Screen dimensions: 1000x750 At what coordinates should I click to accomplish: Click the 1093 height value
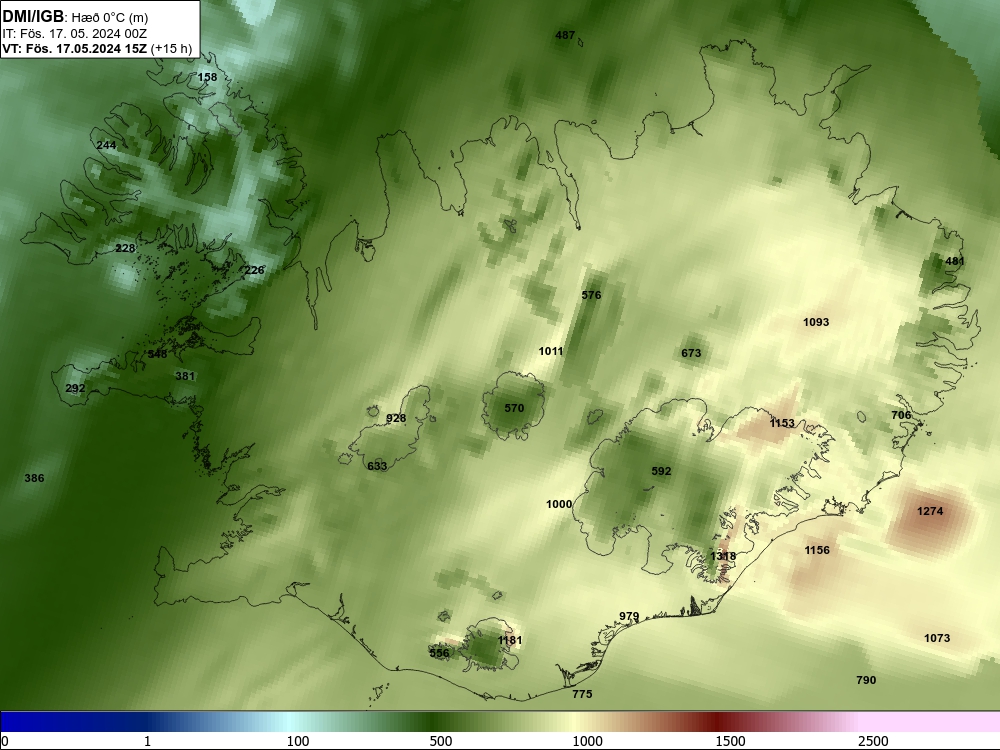tap(816, 323)
